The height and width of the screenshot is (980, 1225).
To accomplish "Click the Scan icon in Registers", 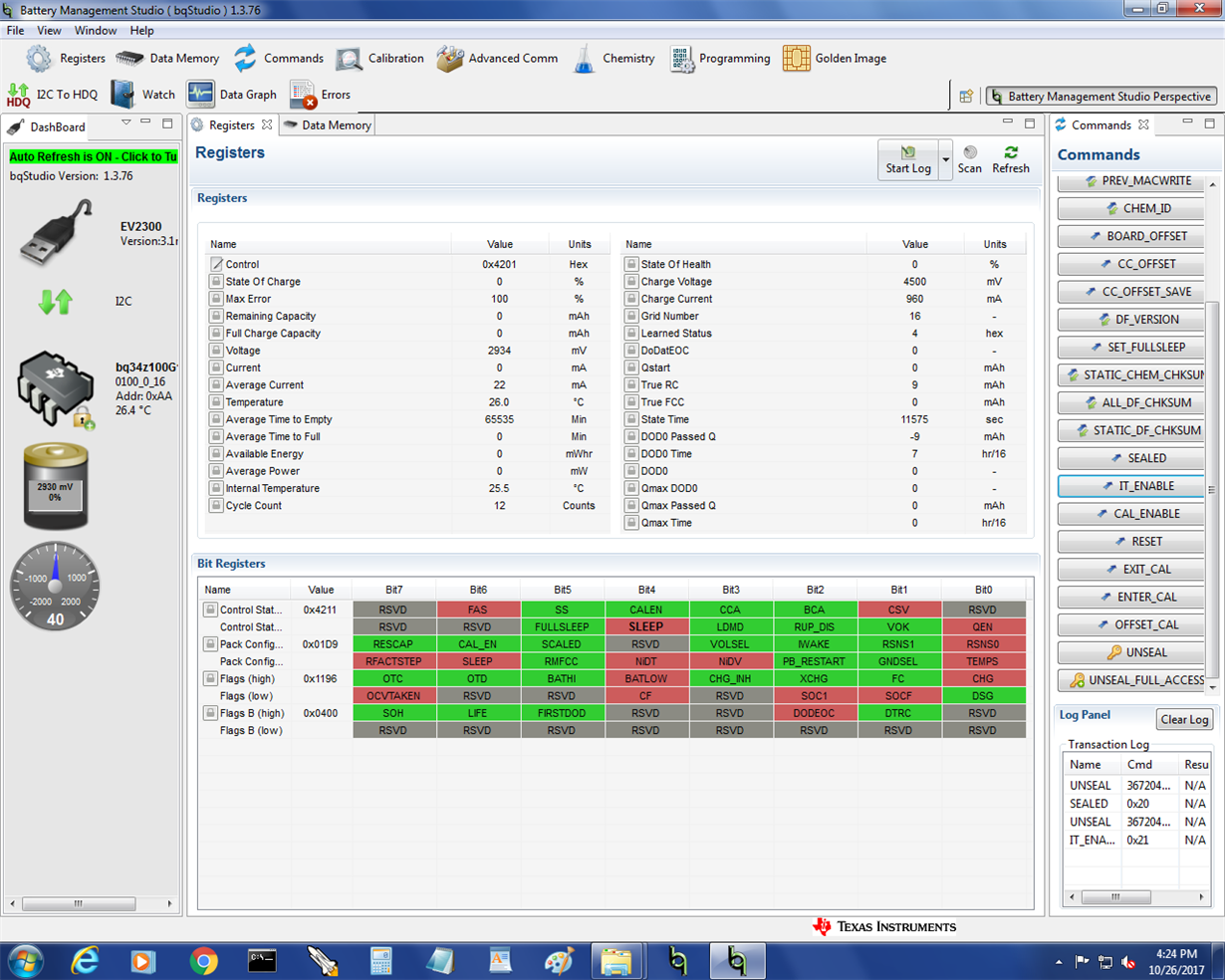I will pos(969,159).
